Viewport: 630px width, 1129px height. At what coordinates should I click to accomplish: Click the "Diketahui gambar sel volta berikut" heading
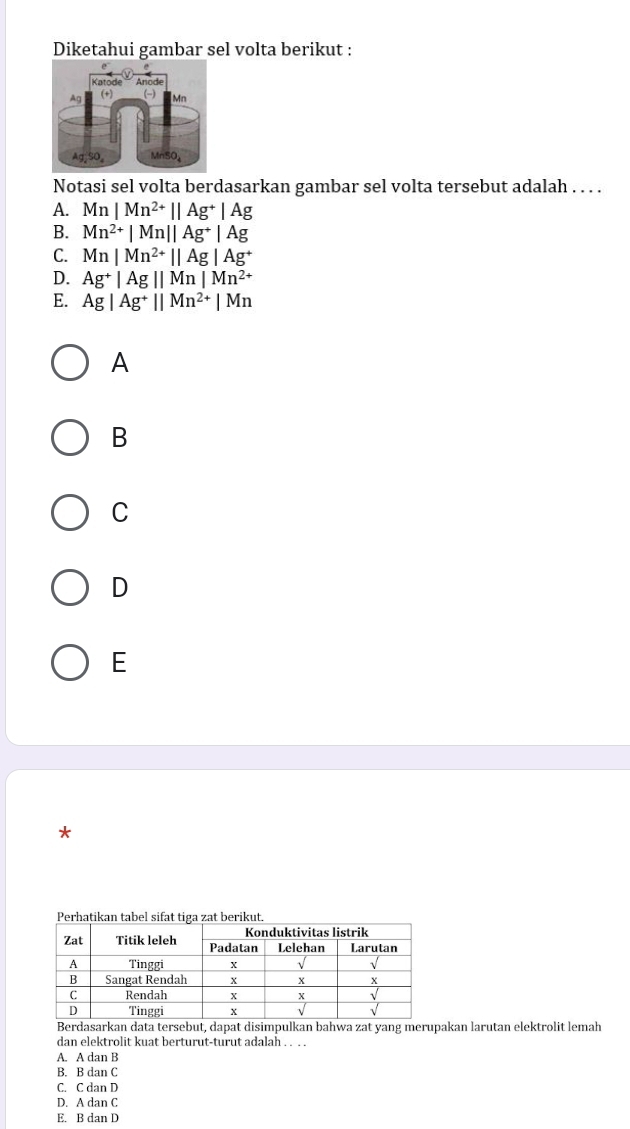189,48
